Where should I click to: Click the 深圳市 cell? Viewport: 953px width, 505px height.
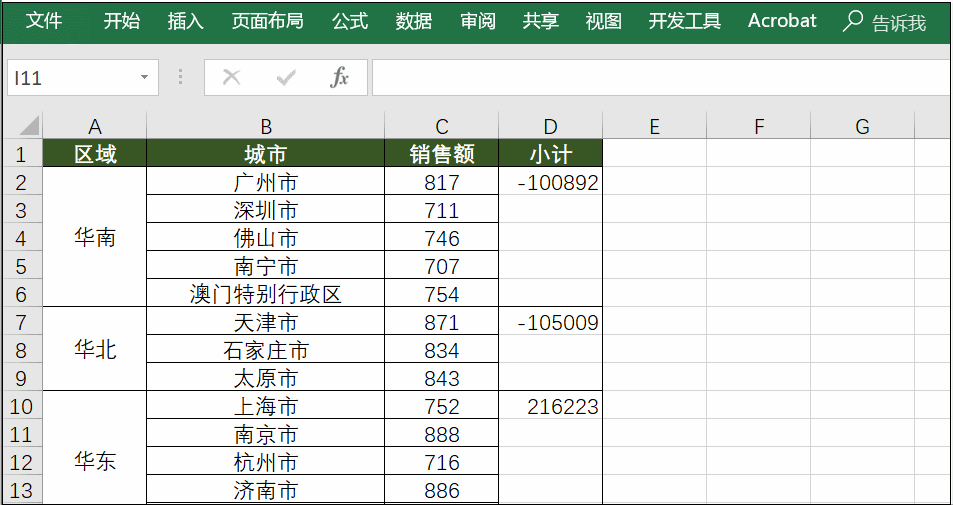coord(266,210)
